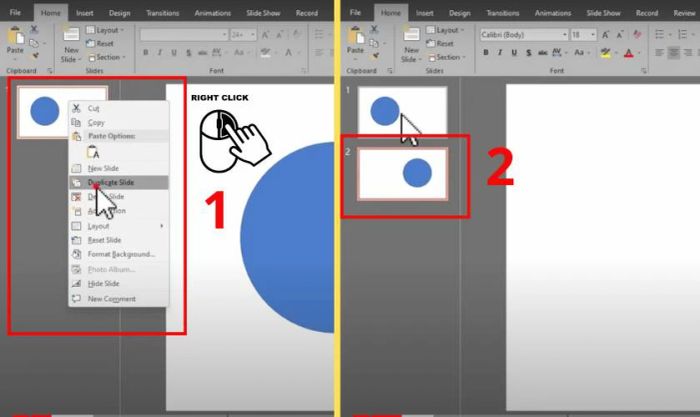700x417 pixels.
Task: Click the paste option icon under Paste Options
Action: tap(93, 152)
